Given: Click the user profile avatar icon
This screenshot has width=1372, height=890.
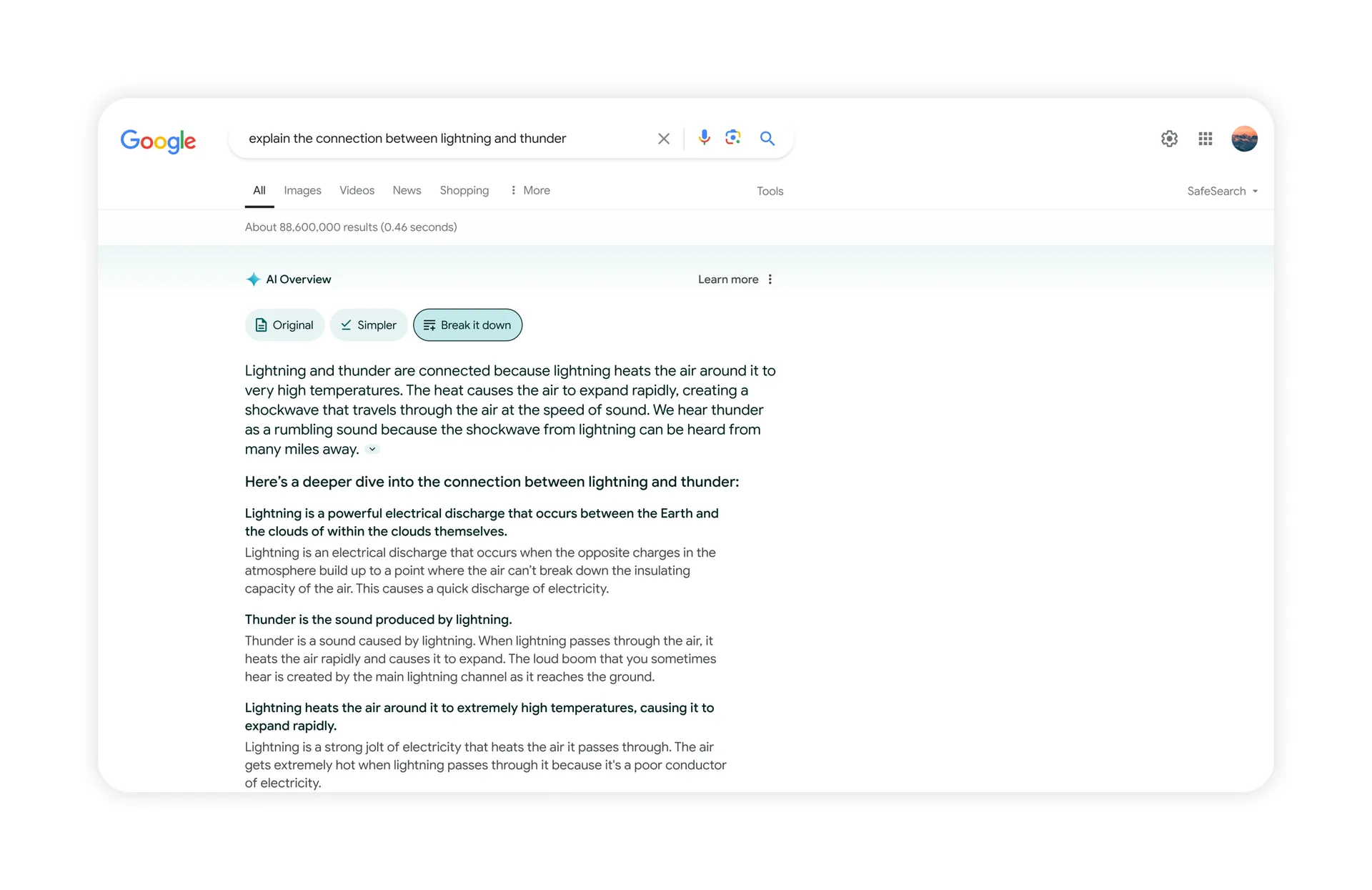Looking at the screenshot, I should 1246,139.
